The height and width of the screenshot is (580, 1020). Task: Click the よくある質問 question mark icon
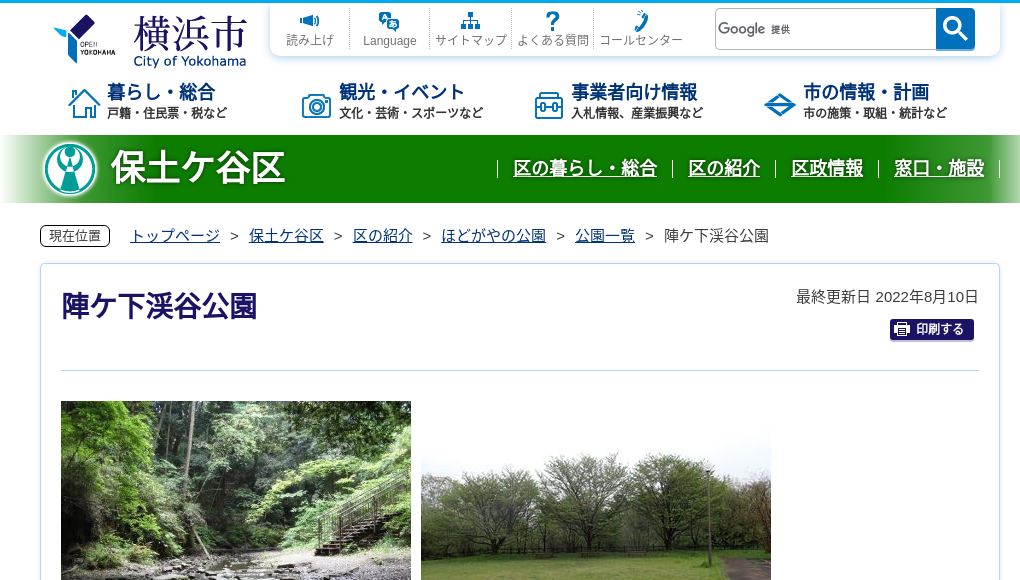[551, 20]
